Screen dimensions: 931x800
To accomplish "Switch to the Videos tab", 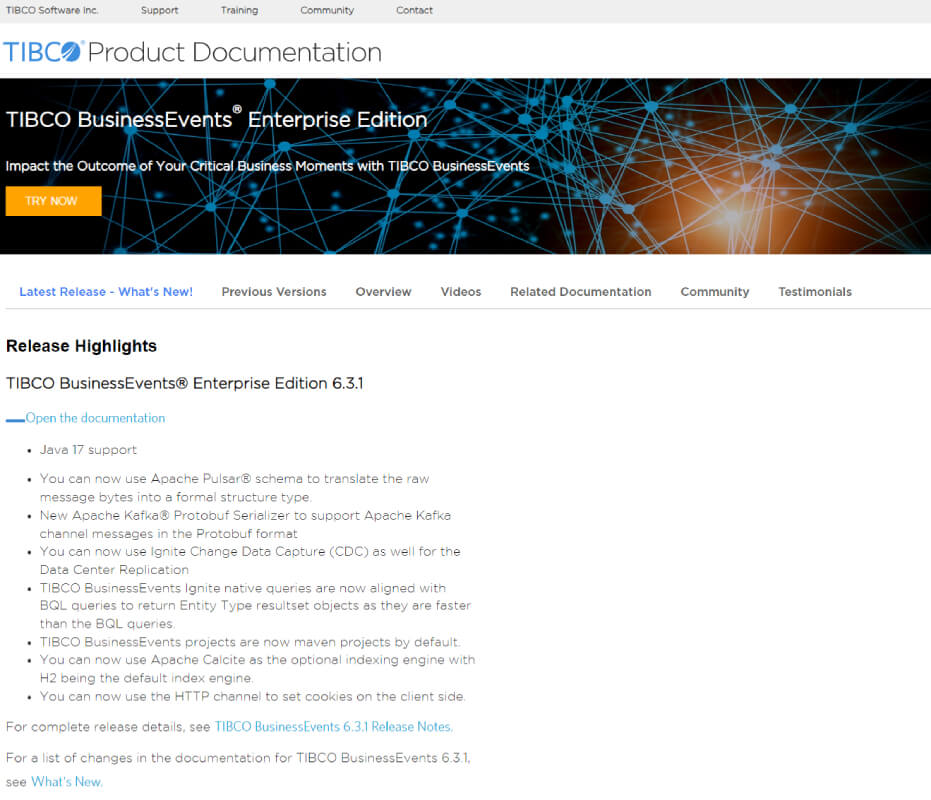I will tap(461, 292).
